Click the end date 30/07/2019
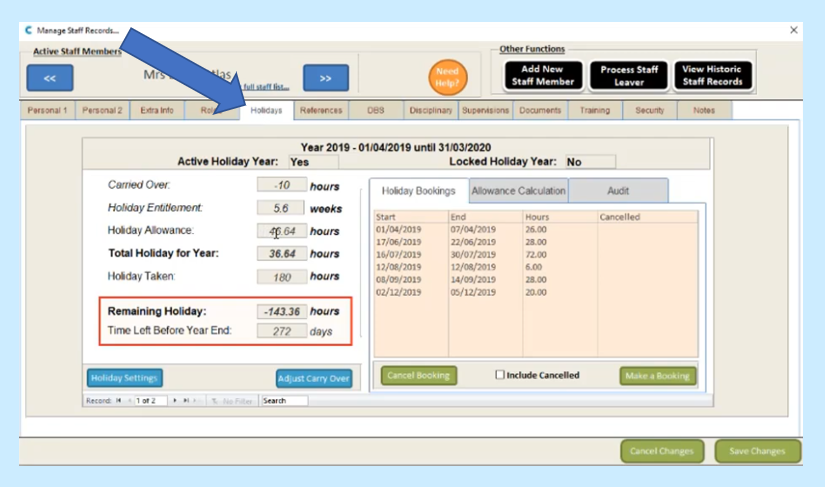Screen dimensions: 825x487 click(473, 255)
